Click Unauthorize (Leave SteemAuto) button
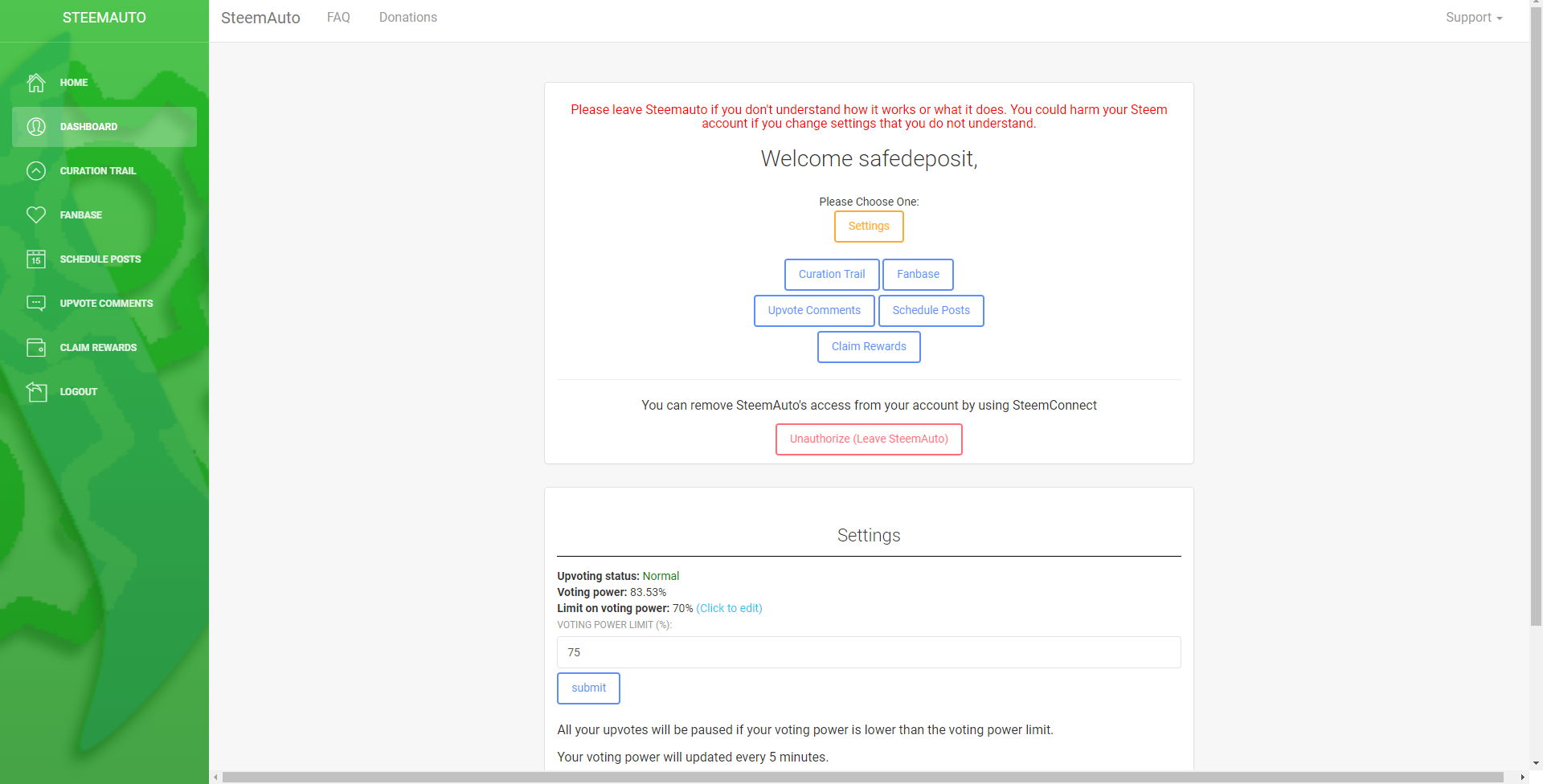This screenshot has width=1543, height=784. pyautogui.click(x=869, y=439)
